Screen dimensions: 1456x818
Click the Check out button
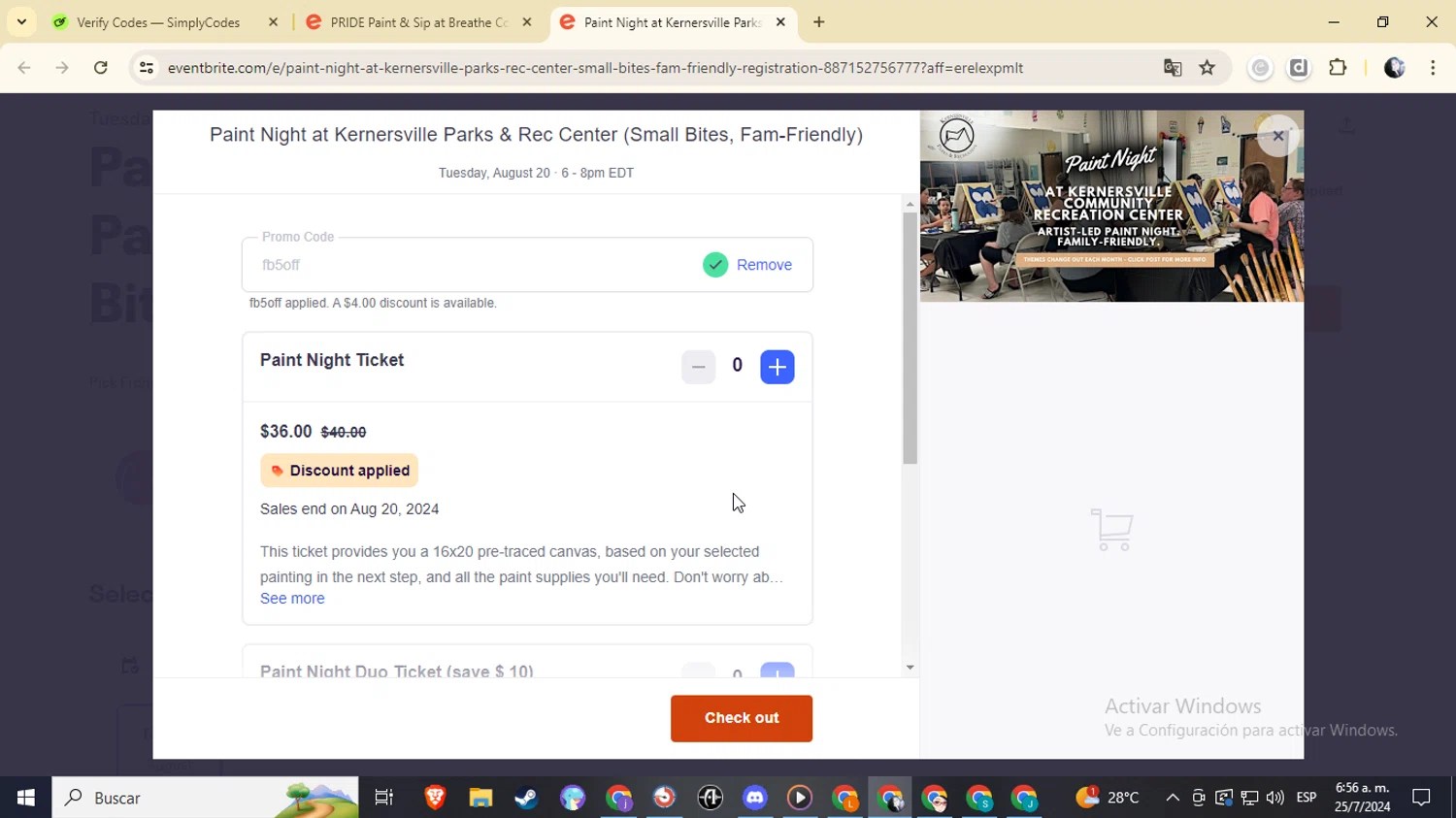pos(742,718)
